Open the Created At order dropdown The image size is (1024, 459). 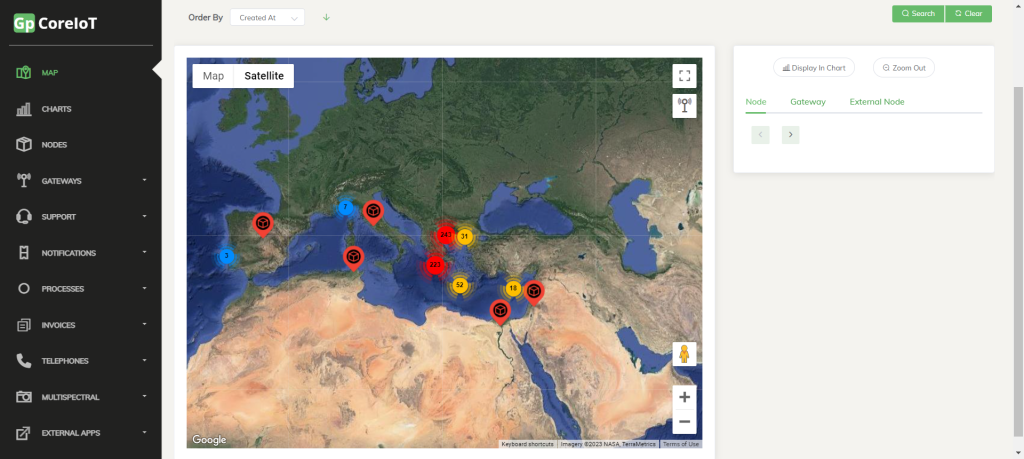[x=267, y=17]
